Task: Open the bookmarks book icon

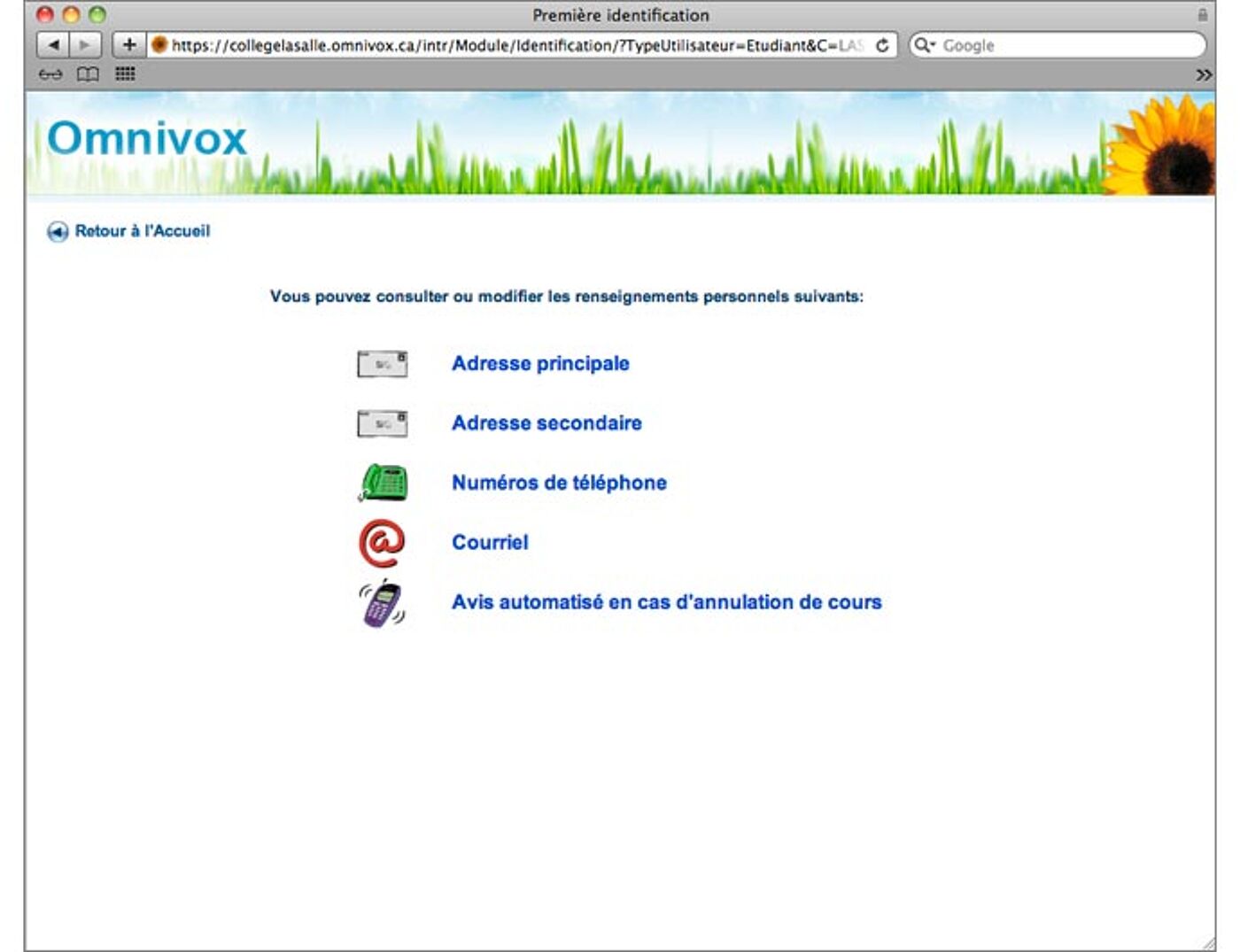Action: (x=88, y=74)
